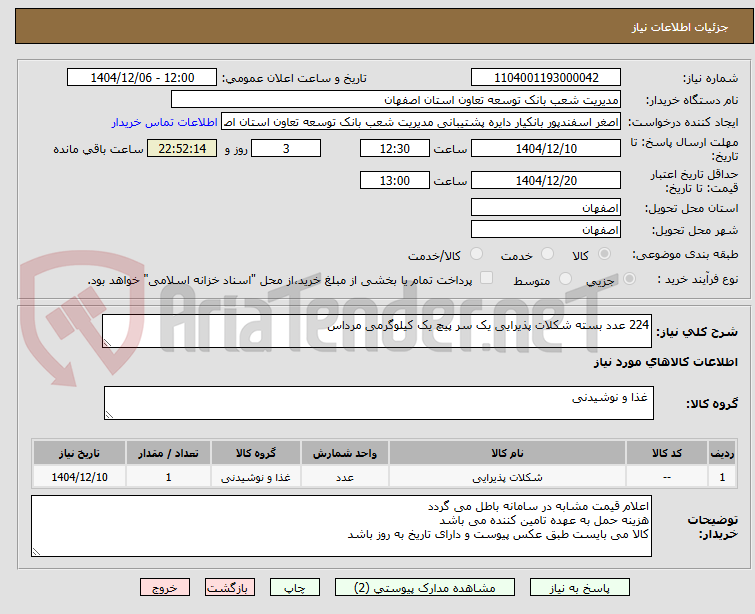The width and height of the screenshot is (755, 614).
Task: Click the response deadline date 1404/12/10 field
Action: (x=546, y=148)
